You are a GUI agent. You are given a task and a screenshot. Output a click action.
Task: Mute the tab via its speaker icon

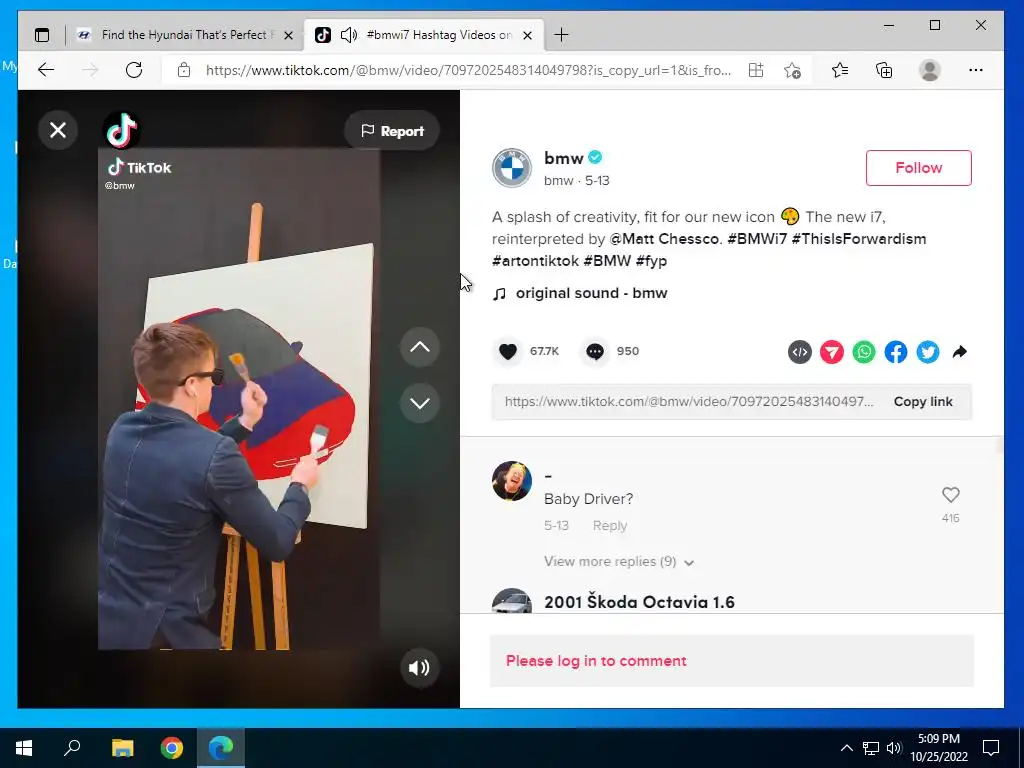[x=349, y=35]
